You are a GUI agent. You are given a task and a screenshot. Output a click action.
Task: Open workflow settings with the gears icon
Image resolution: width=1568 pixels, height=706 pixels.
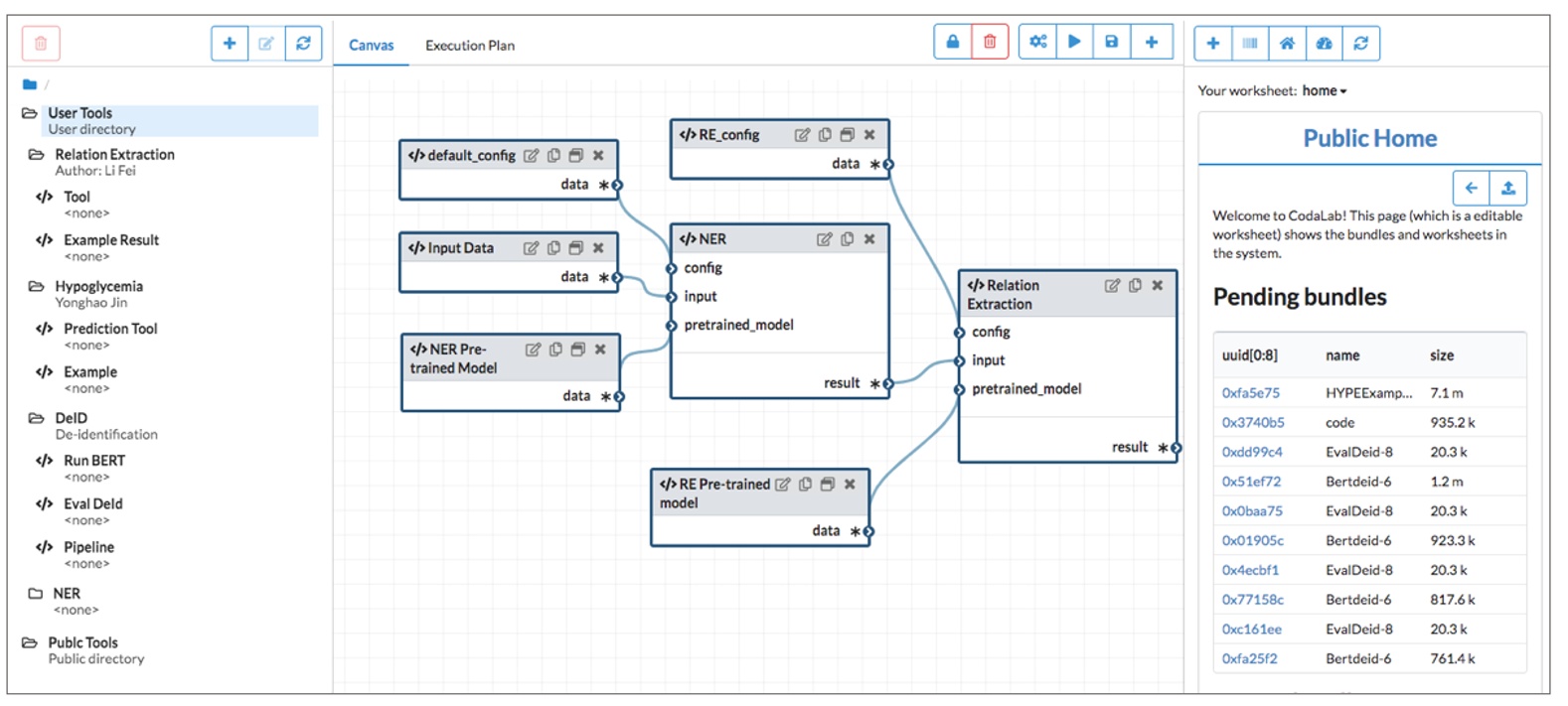point(1037,42)
